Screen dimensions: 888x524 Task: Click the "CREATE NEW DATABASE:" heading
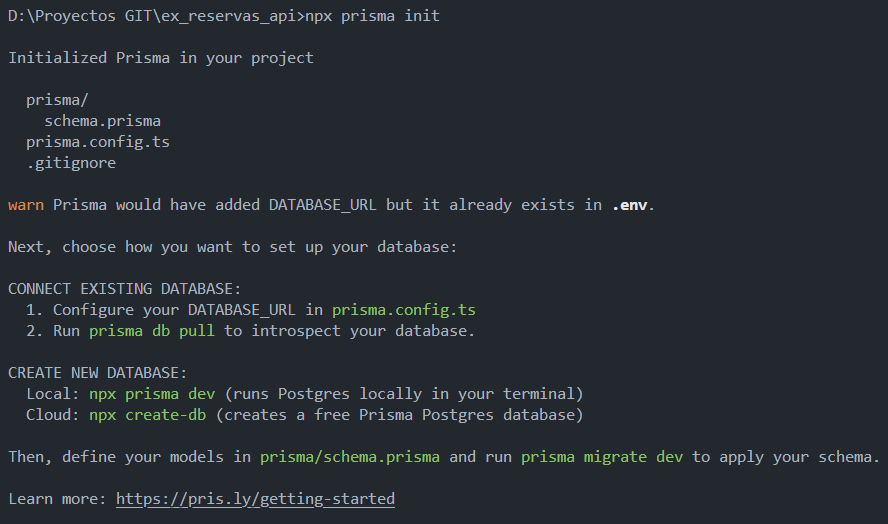point(97,373)
